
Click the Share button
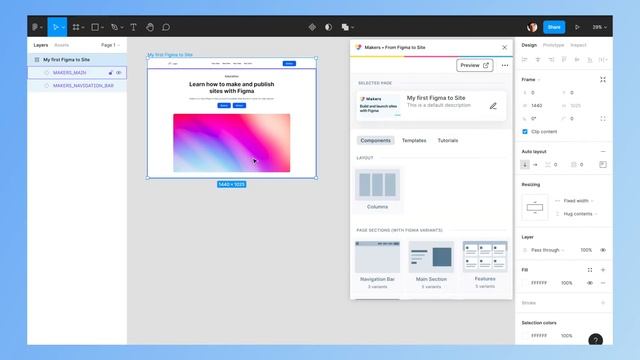point(554,27)
